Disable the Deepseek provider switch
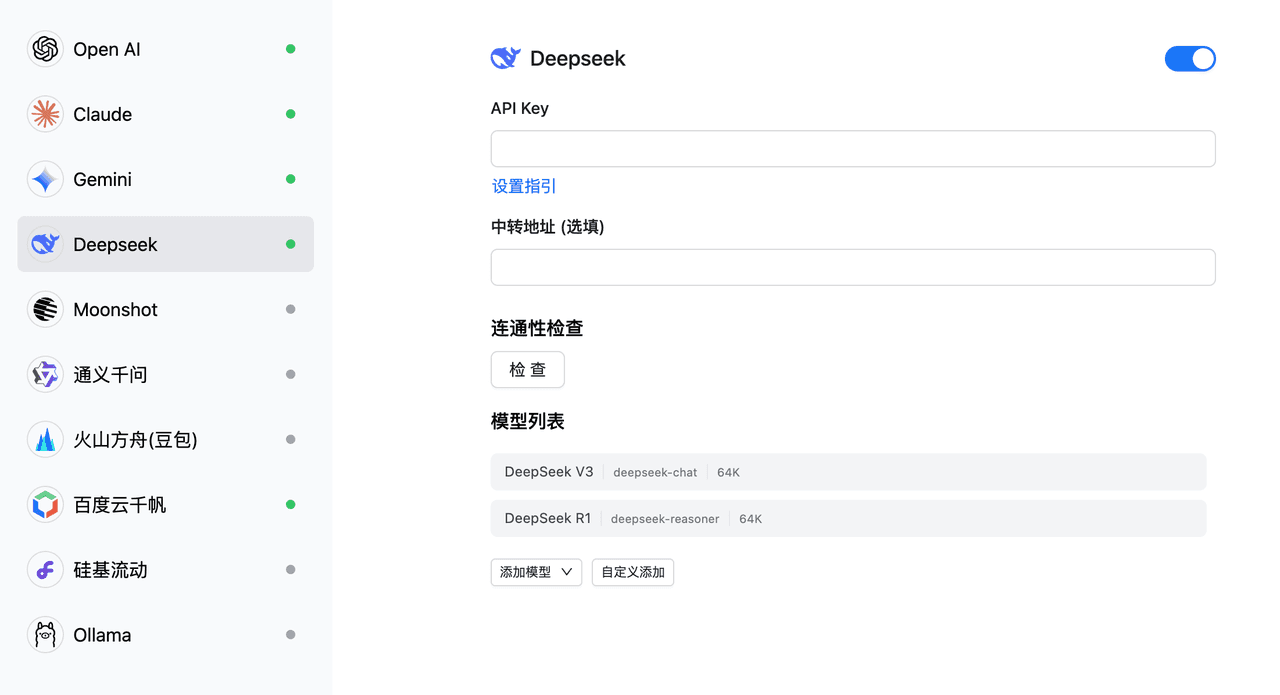1280x695 pixels. [x=1190, y=59]
